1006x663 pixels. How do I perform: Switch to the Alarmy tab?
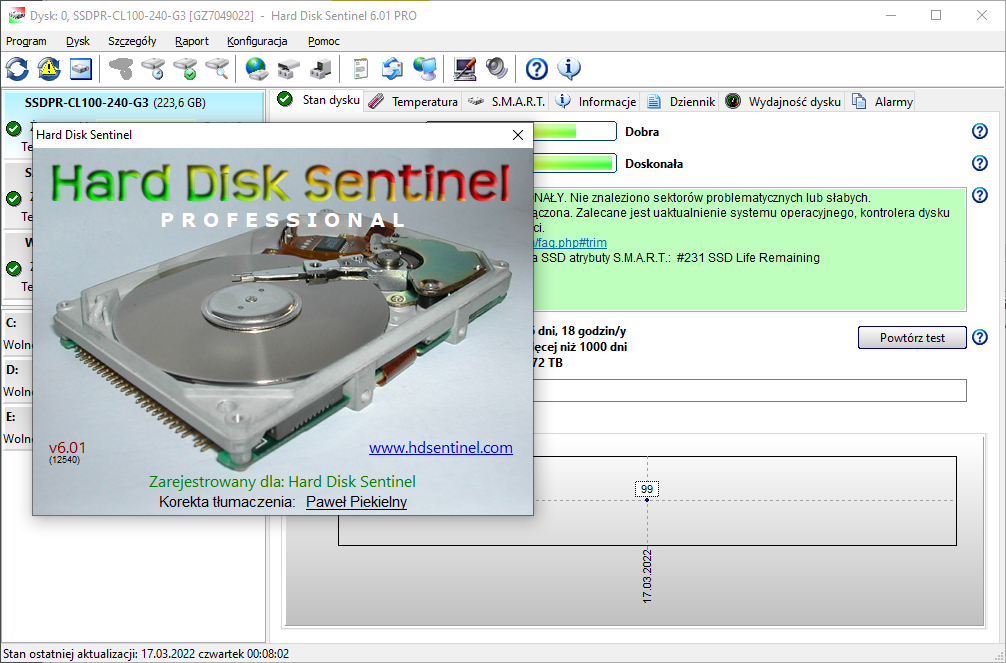[881, 101]
